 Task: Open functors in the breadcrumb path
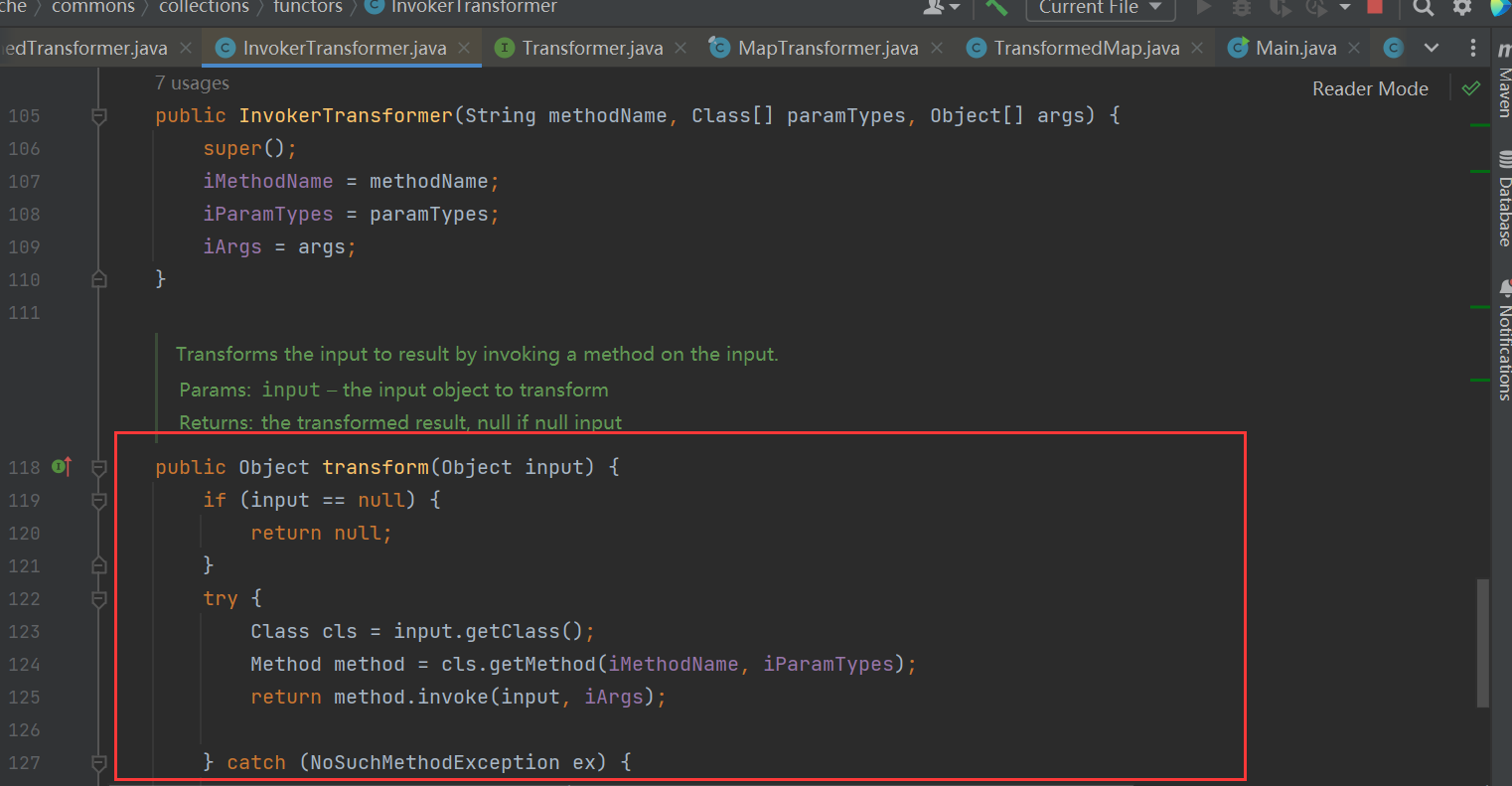tap(308, 7)
